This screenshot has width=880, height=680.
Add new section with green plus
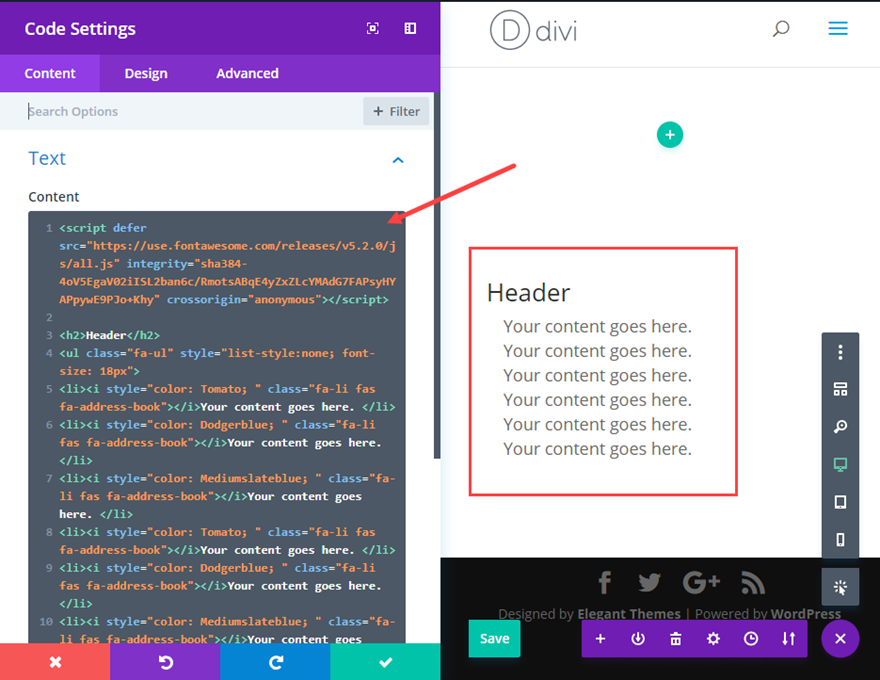(670, 135)
